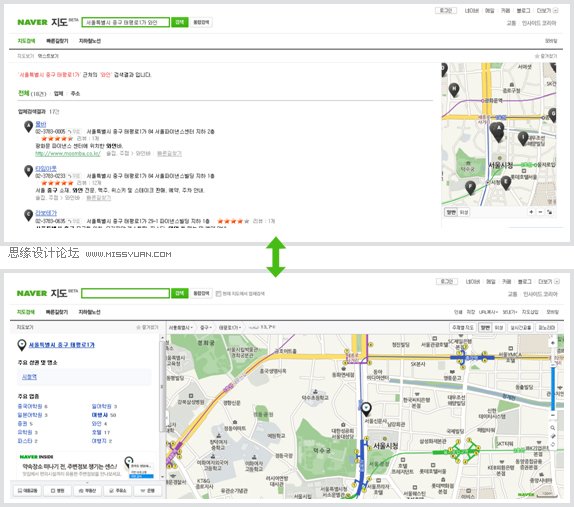Click the NAVER 지도 logo on the results page
This screenshot has height=507, width=574.
[x=48, y=22]
